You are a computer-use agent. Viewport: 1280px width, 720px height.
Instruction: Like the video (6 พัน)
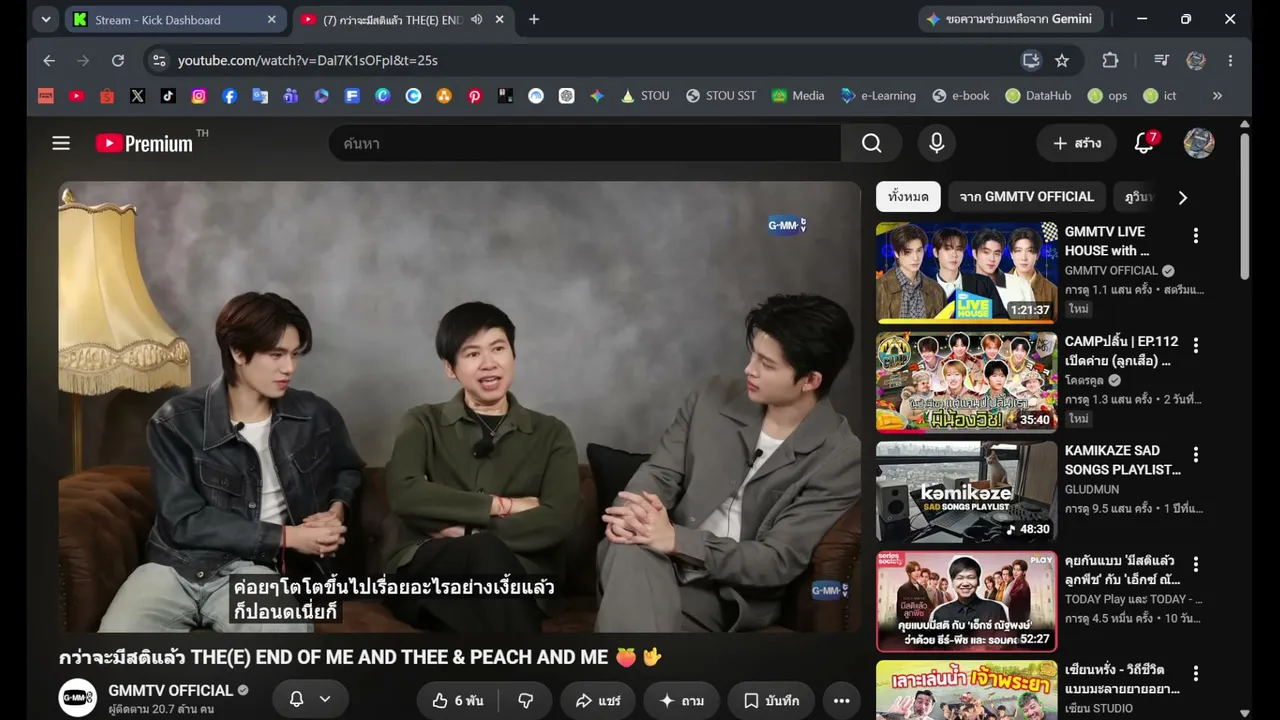(x=457, y=701)
